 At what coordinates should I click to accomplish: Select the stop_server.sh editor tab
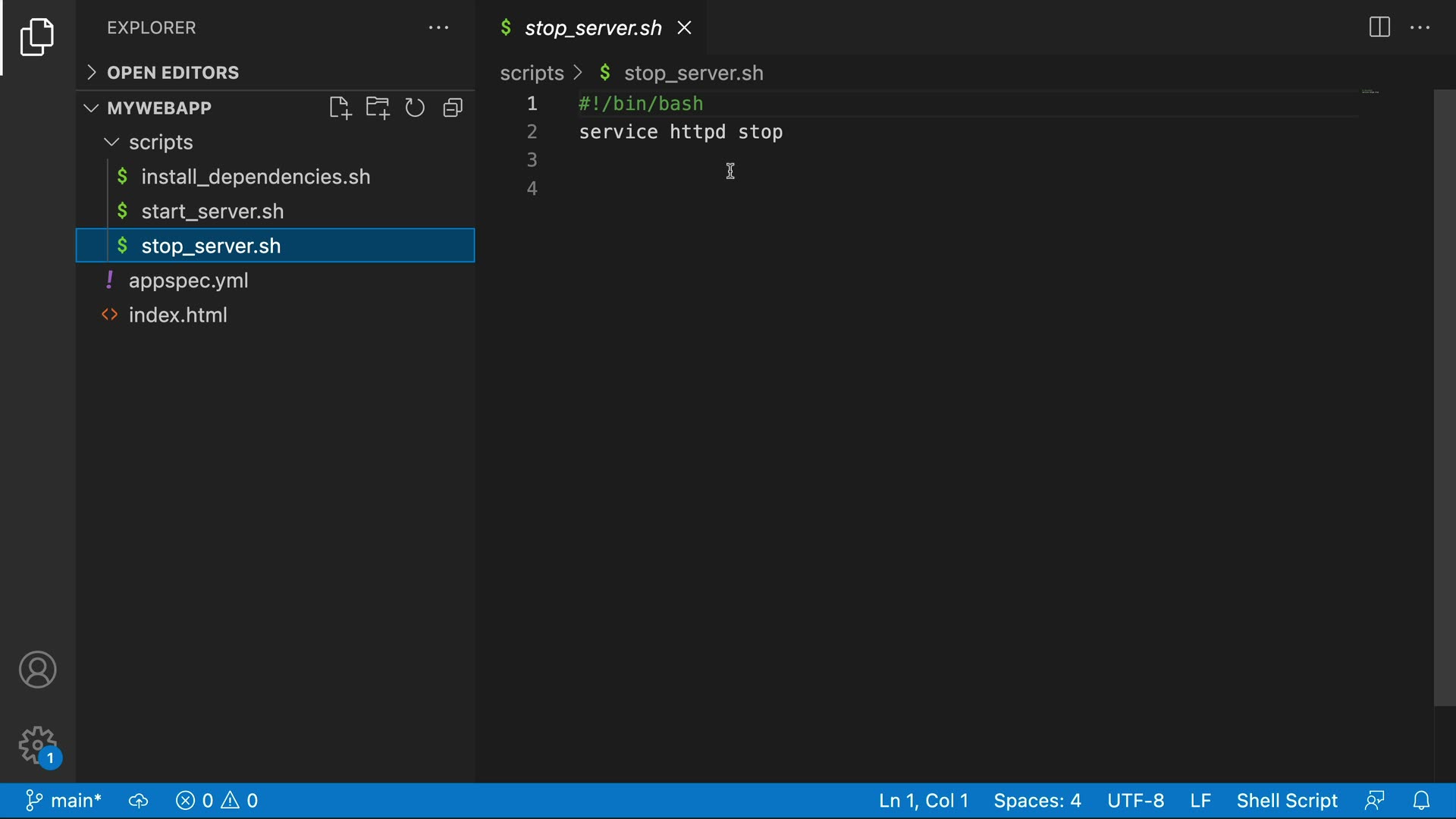pos(592,28)
